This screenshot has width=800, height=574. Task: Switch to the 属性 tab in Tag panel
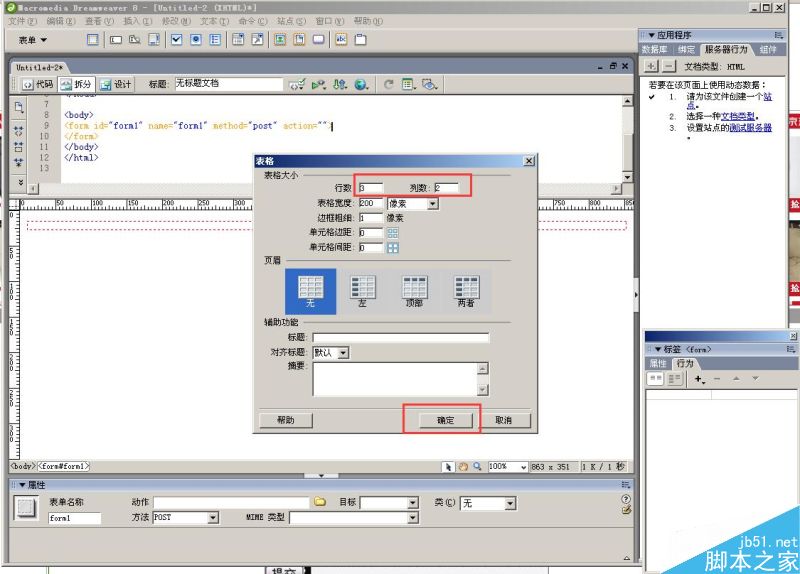658,363
